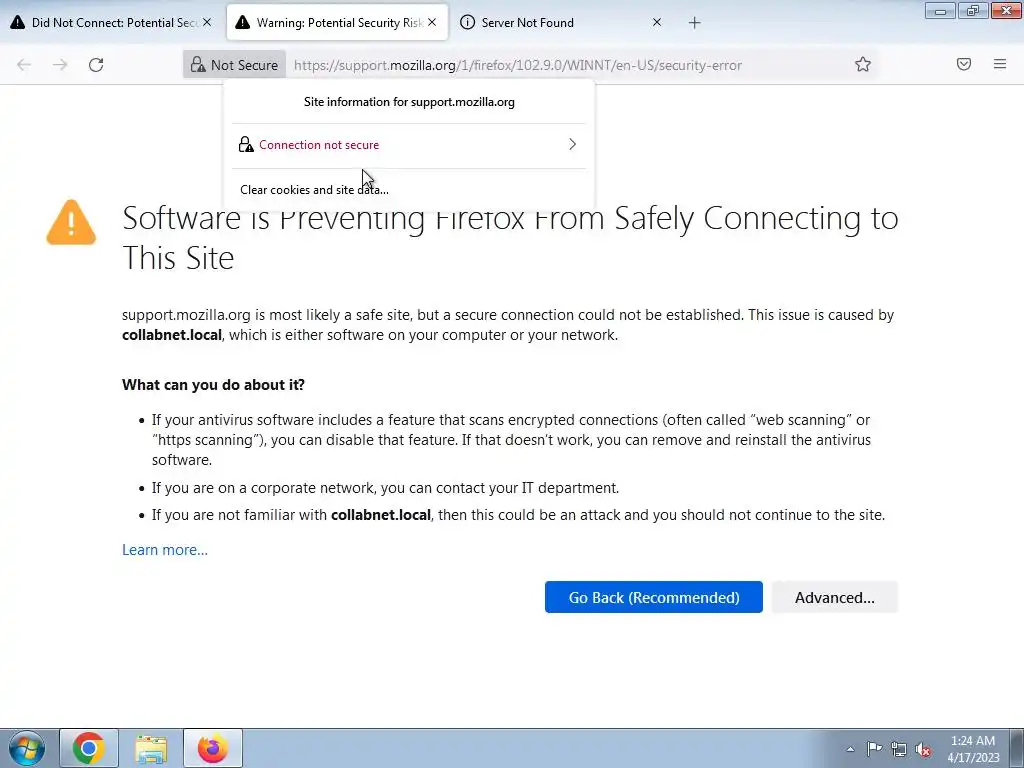
Task: Launch Chrome from the taskbar
Action: tap(89, 748)
